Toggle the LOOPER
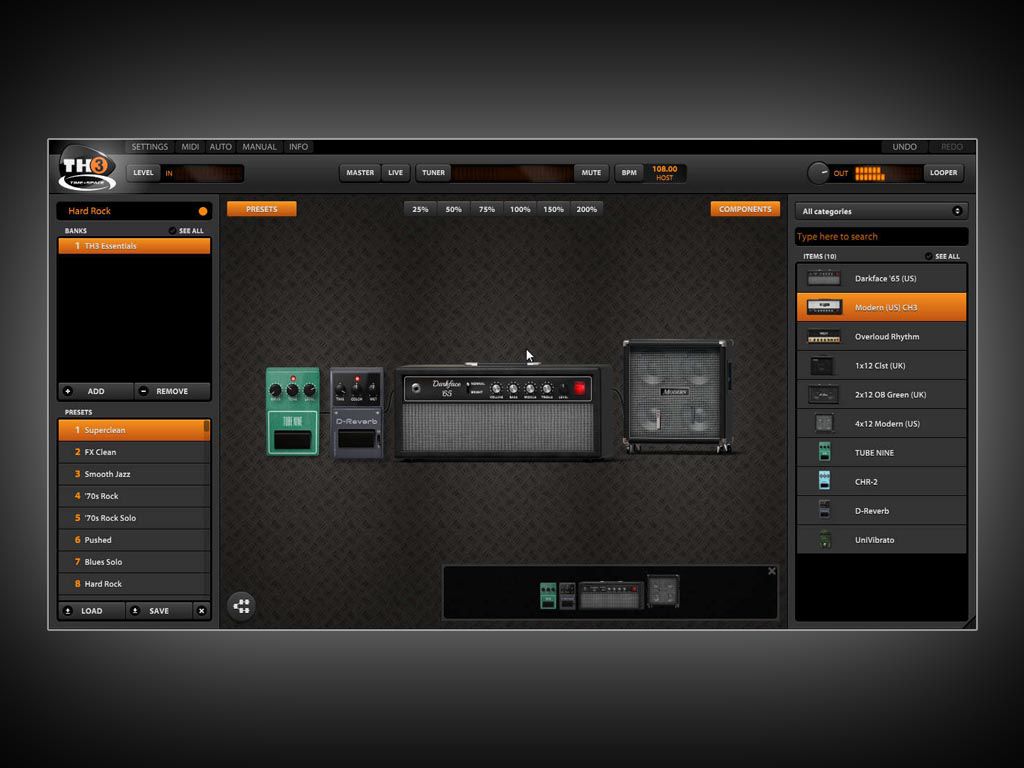The height and width of the screenshot is (768, 1024). [944, 172]
